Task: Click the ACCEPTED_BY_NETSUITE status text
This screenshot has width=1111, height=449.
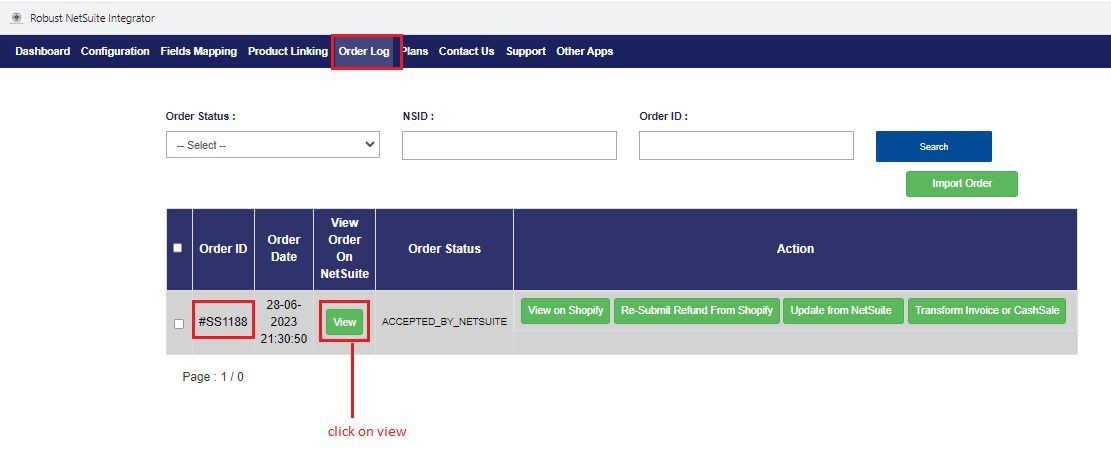Action: pos(444,322)
